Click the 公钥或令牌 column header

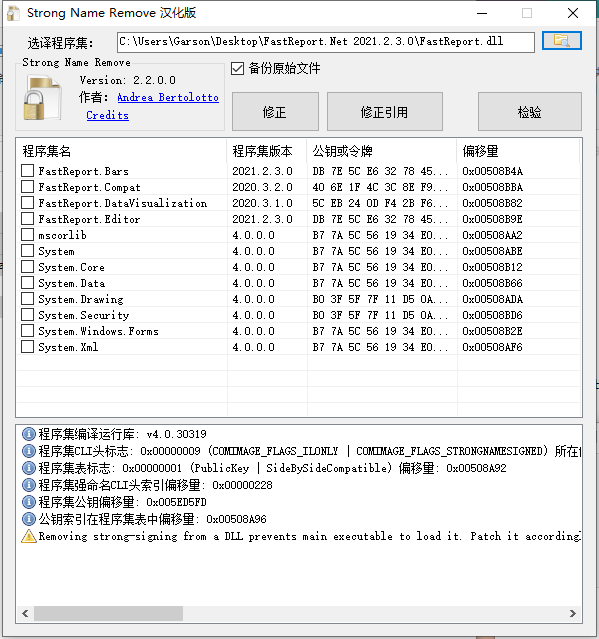coord(382,151)
